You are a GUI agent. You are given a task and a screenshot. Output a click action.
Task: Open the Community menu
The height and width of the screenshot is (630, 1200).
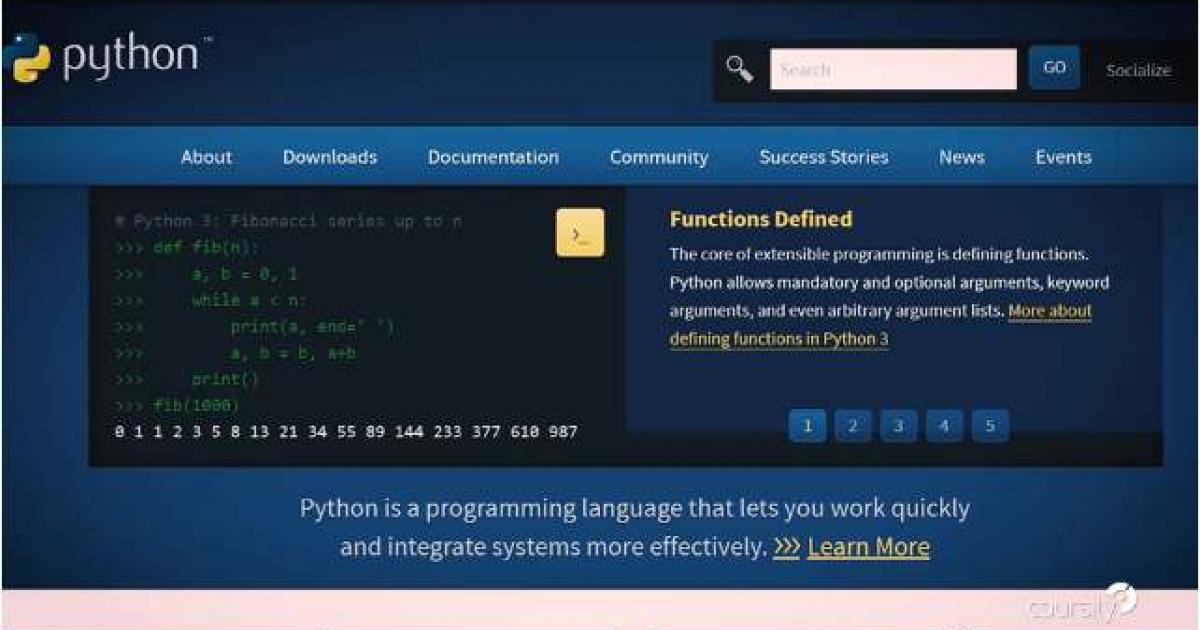659,157
